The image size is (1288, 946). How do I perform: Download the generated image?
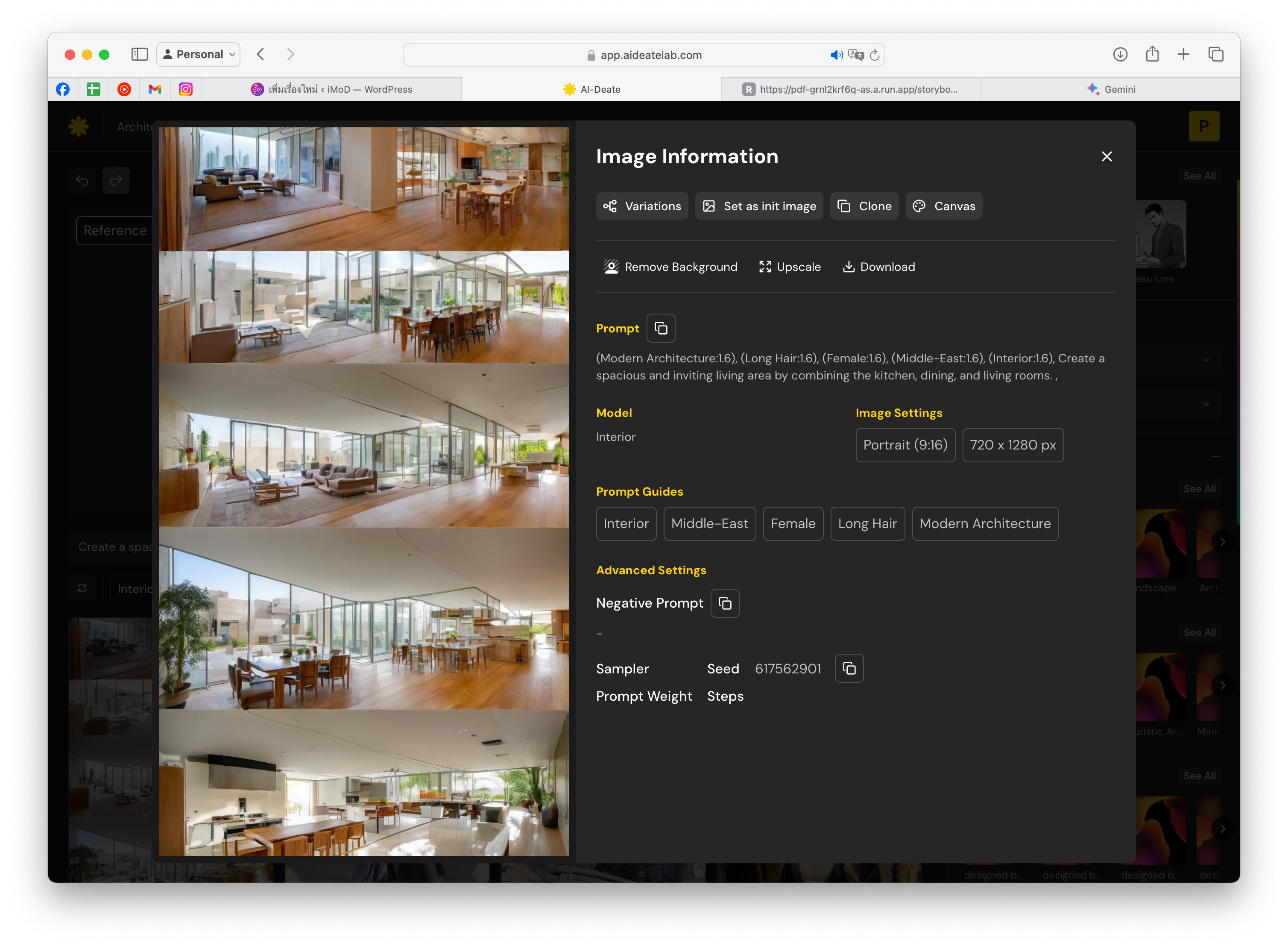pyautogui.click(x=878, y=267)
